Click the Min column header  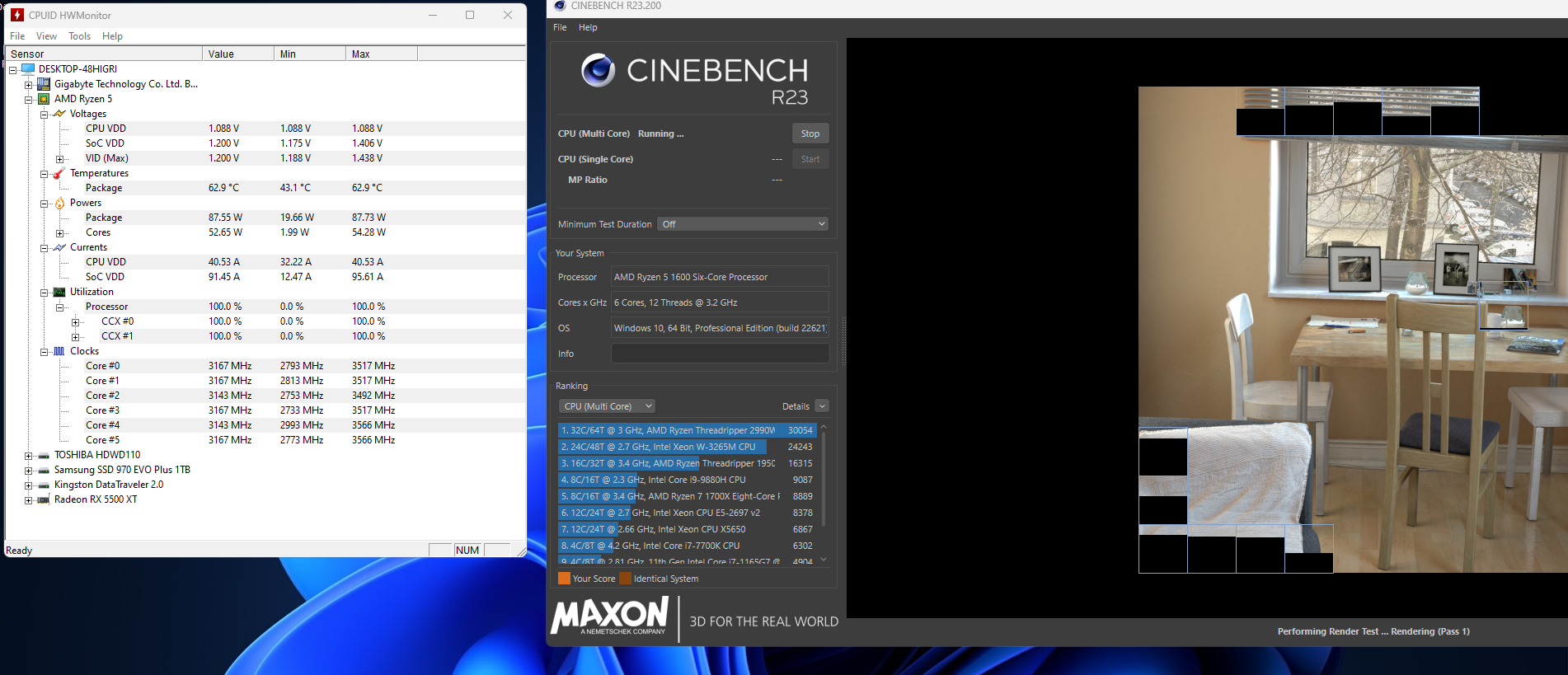(x=310, y=54)
